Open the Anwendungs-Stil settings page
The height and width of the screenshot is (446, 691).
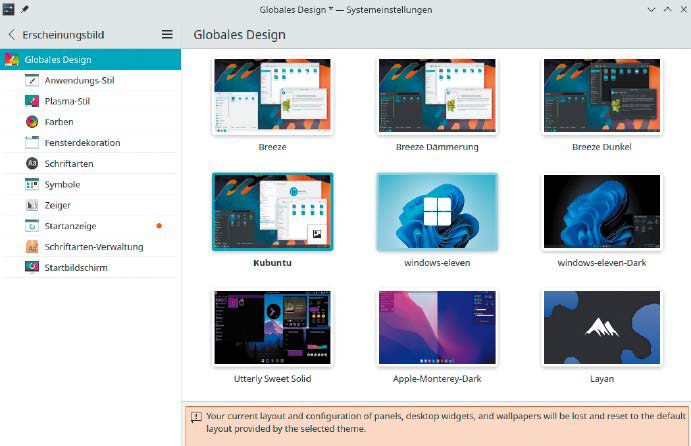point(90,80)
